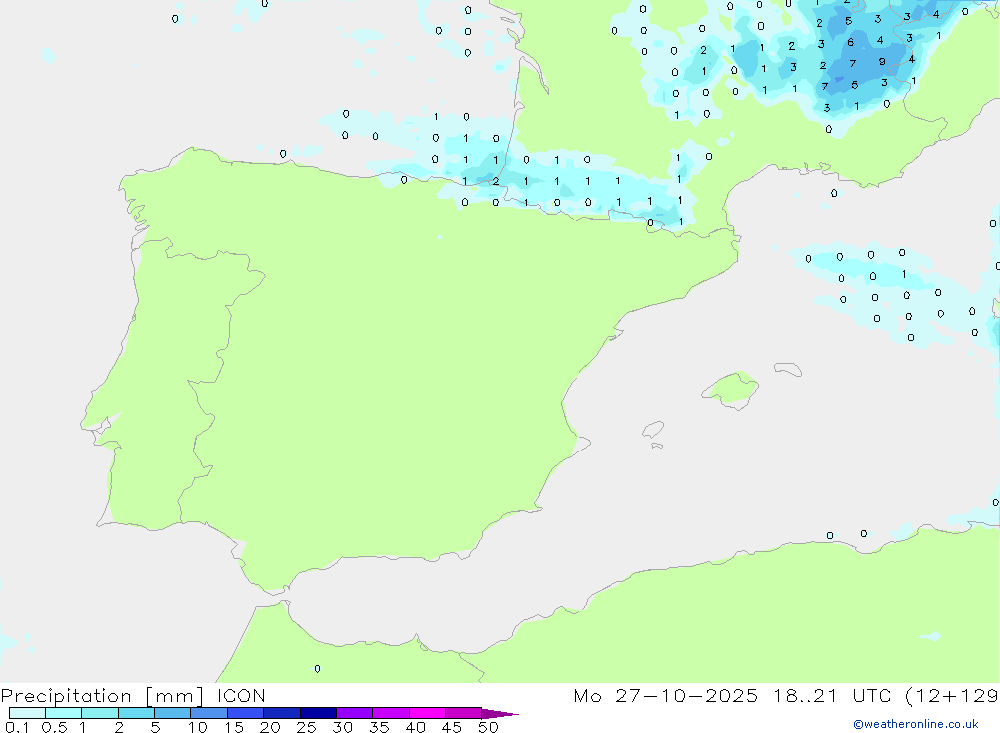
Task: Click the '9' precipitation value over France
Action: (881, 62)
